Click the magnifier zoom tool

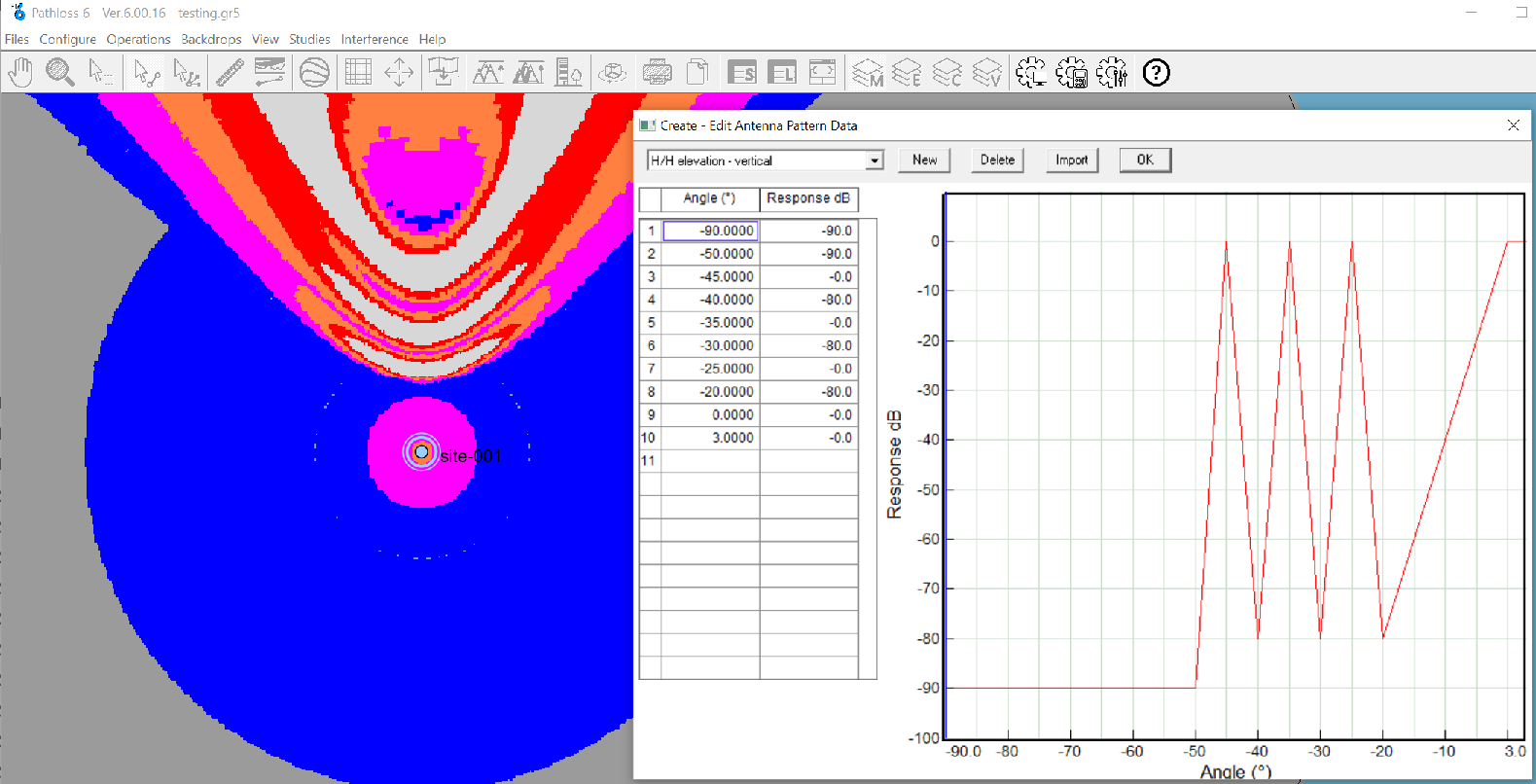tap(60, 73)
